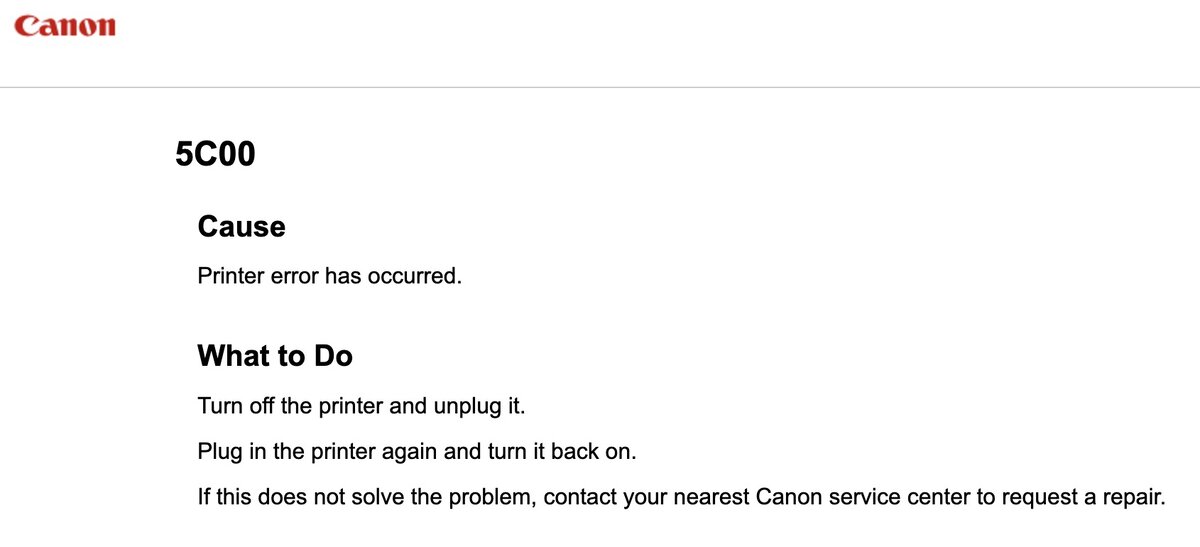Click the Canon logo

tap(65, 26)
